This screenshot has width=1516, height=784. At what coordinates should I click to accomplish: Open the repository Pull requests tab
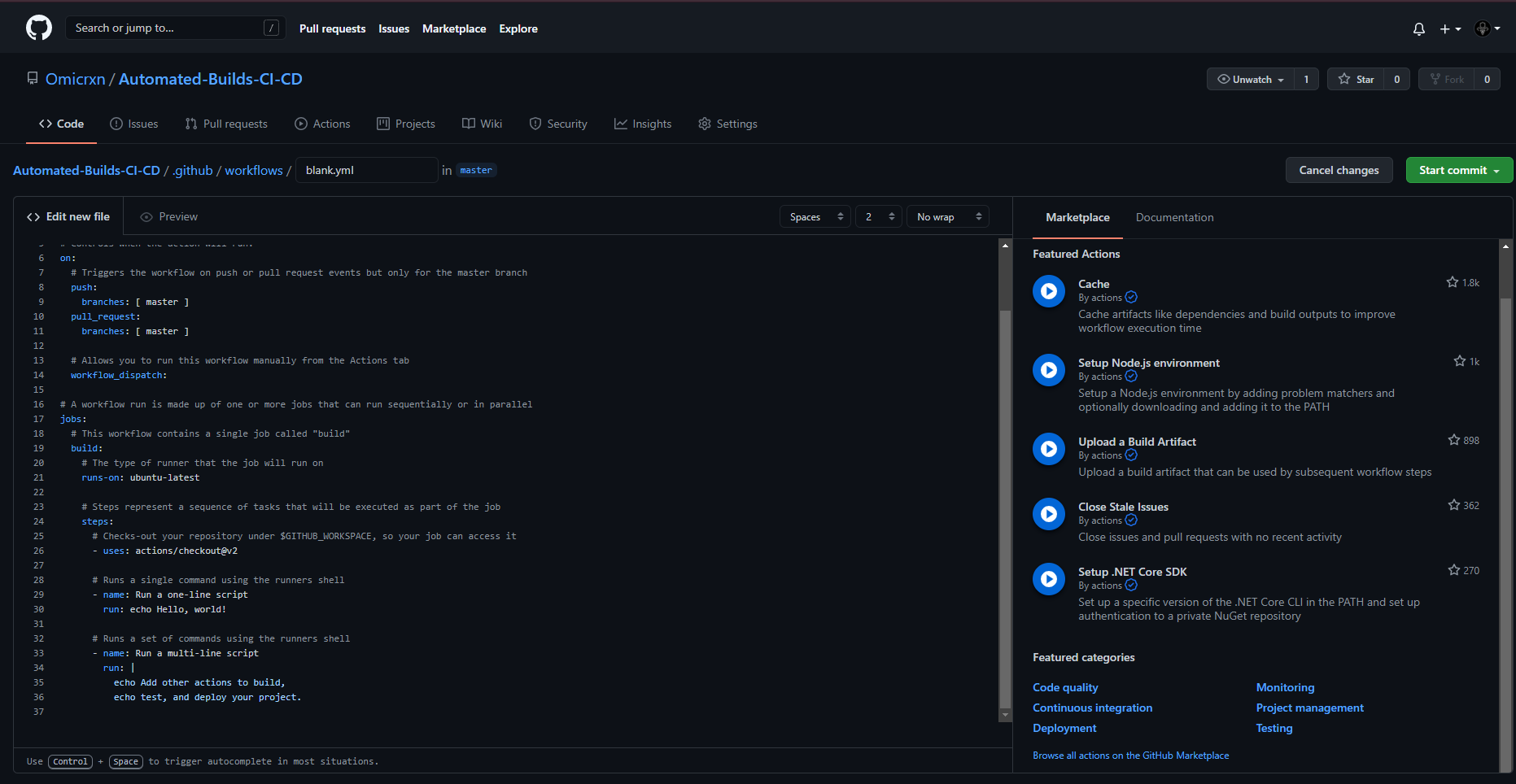tap(226, 124)
